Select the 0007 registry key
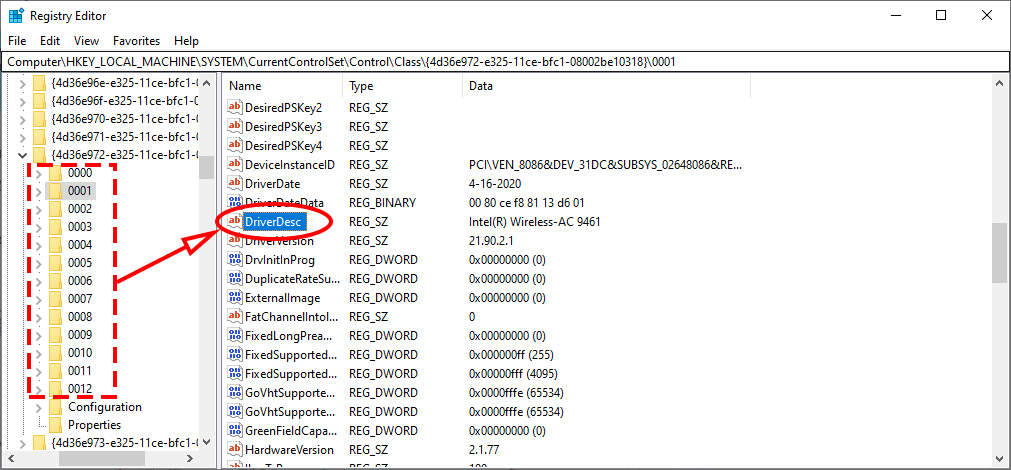 click(80, 298)
